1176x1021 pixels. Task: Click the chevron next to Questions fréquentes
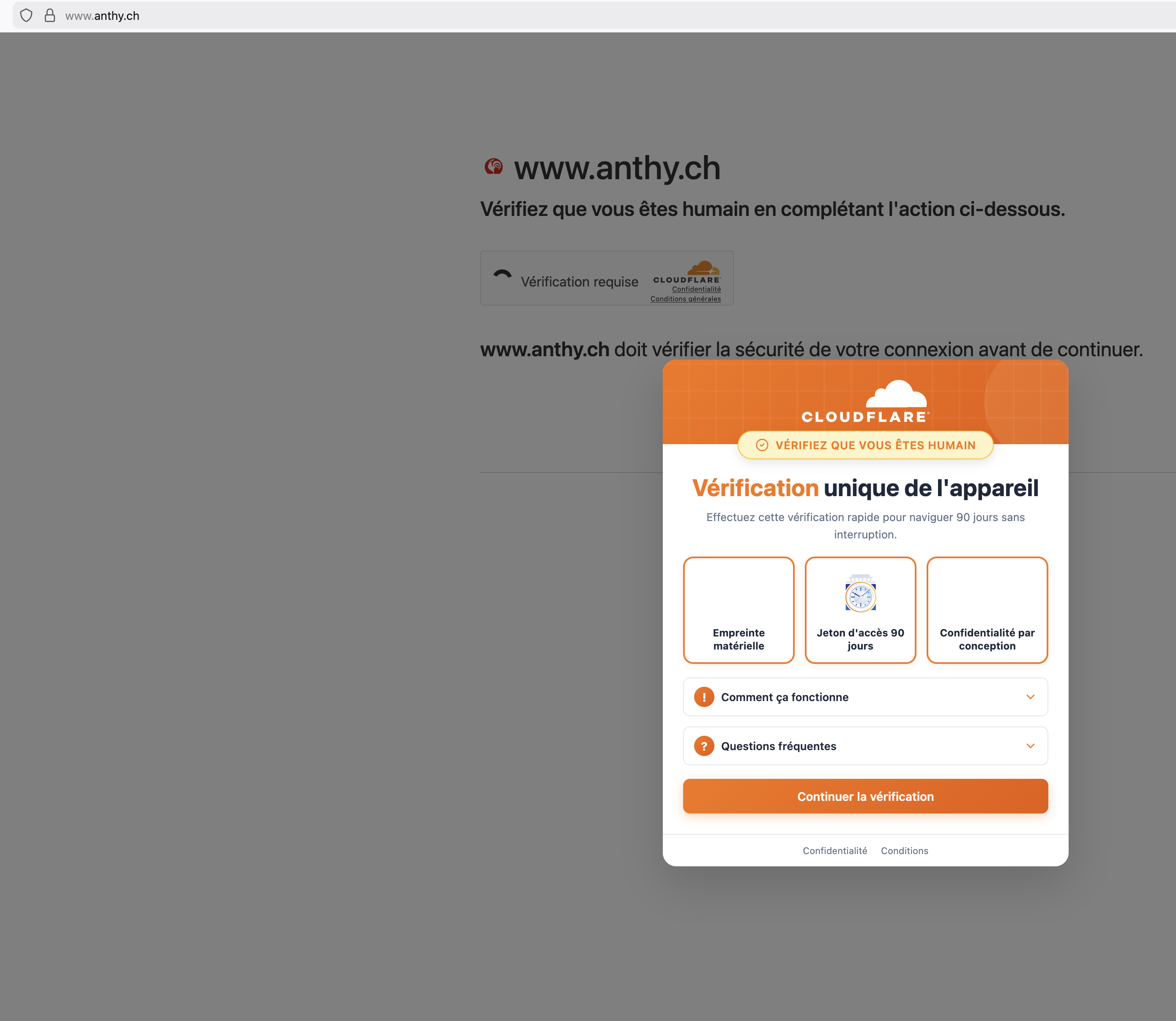tap(1030, 746)
